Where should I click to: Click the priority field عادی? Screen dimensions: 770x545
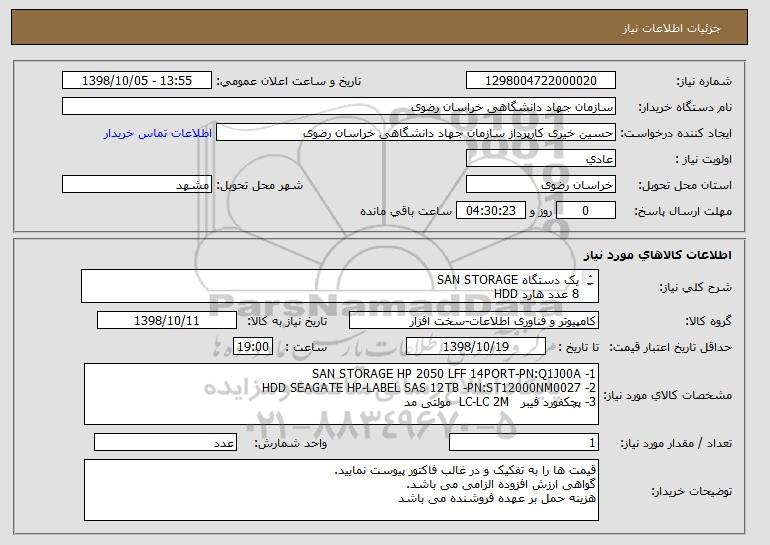pos(541,159)
